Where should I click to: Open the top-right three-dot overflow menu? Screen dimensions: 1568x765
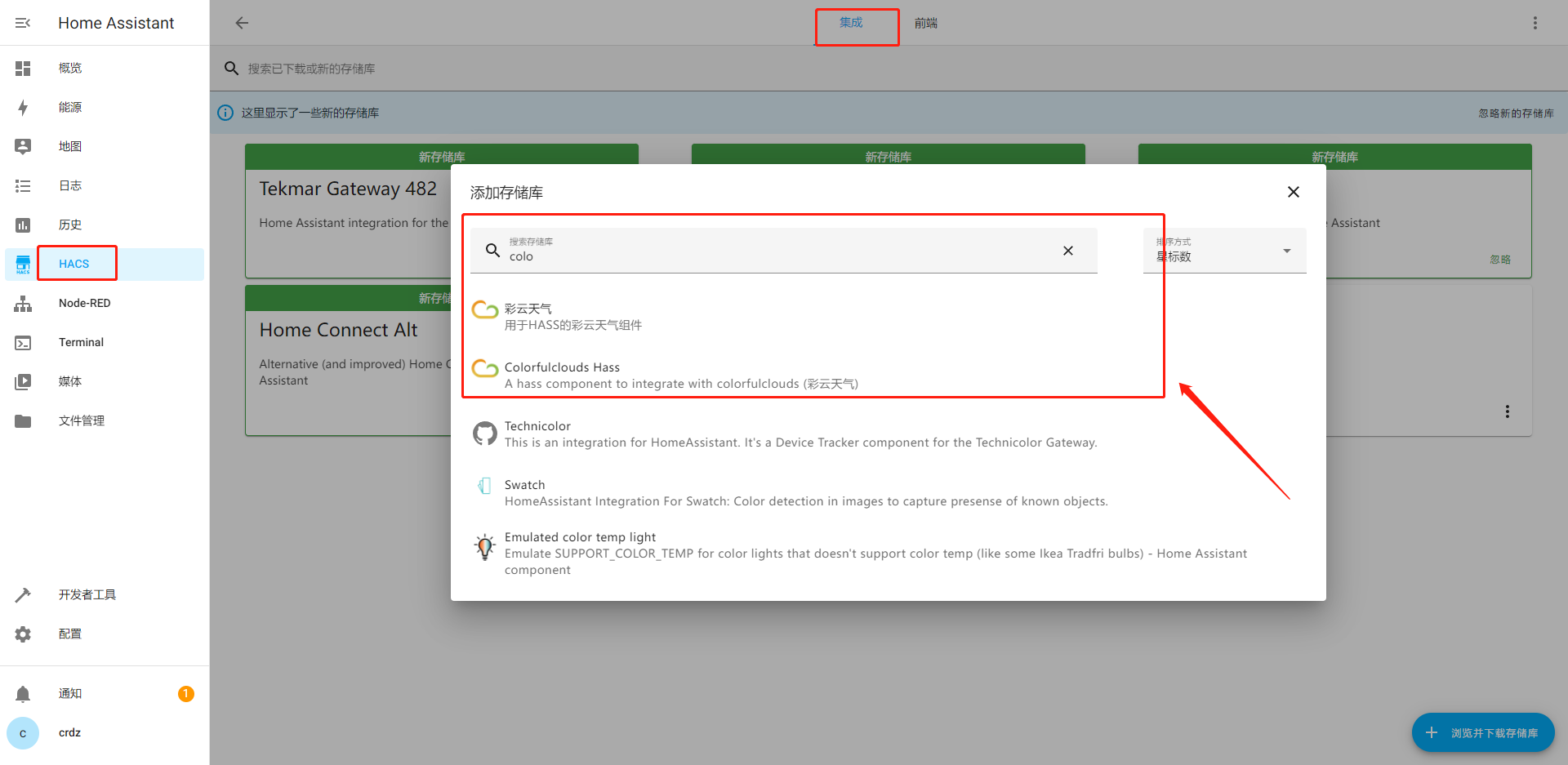click(1535, 23)
